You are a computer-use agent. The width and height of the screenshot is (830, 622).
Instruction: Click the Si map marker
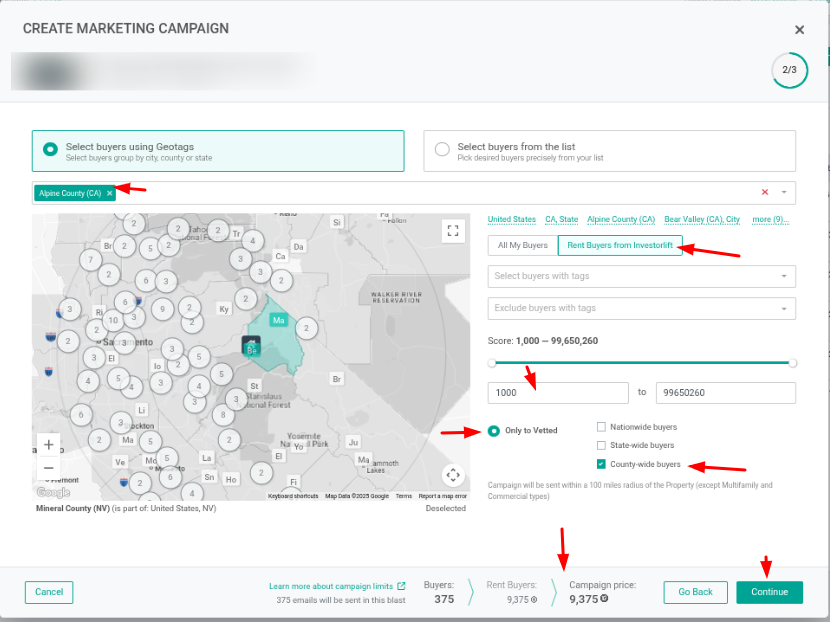(x=337, y=222)
